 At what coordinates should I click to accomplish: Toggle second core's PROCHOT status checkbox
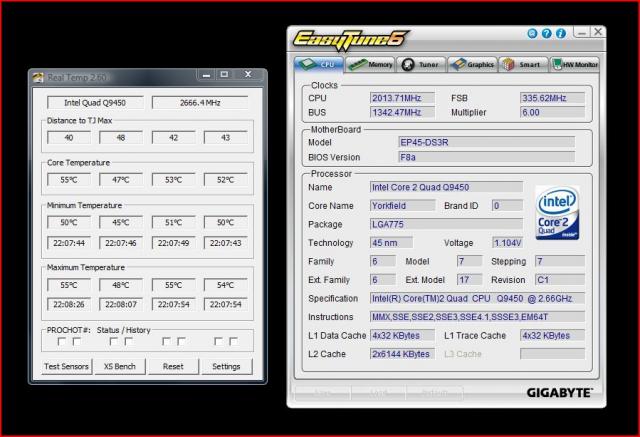tap(114, 341)
